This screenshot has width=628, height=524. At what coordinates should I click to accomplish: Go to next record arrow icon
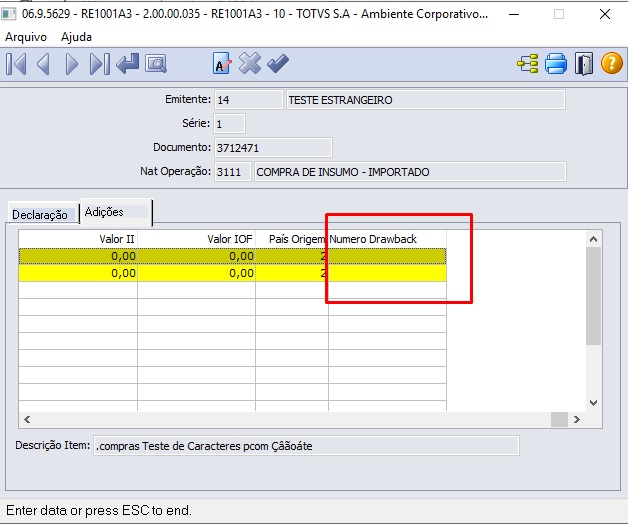point(72,64)
